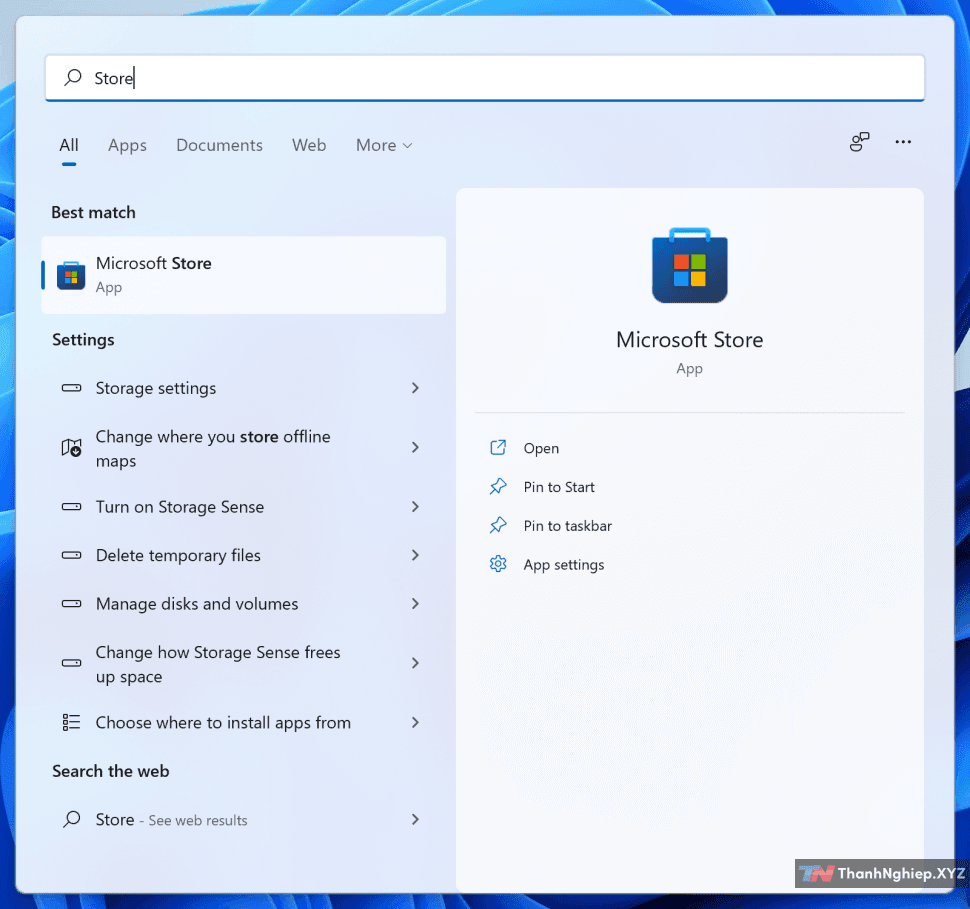Click the offline maps icon
970x909 pixels.
tap(71, 447)
